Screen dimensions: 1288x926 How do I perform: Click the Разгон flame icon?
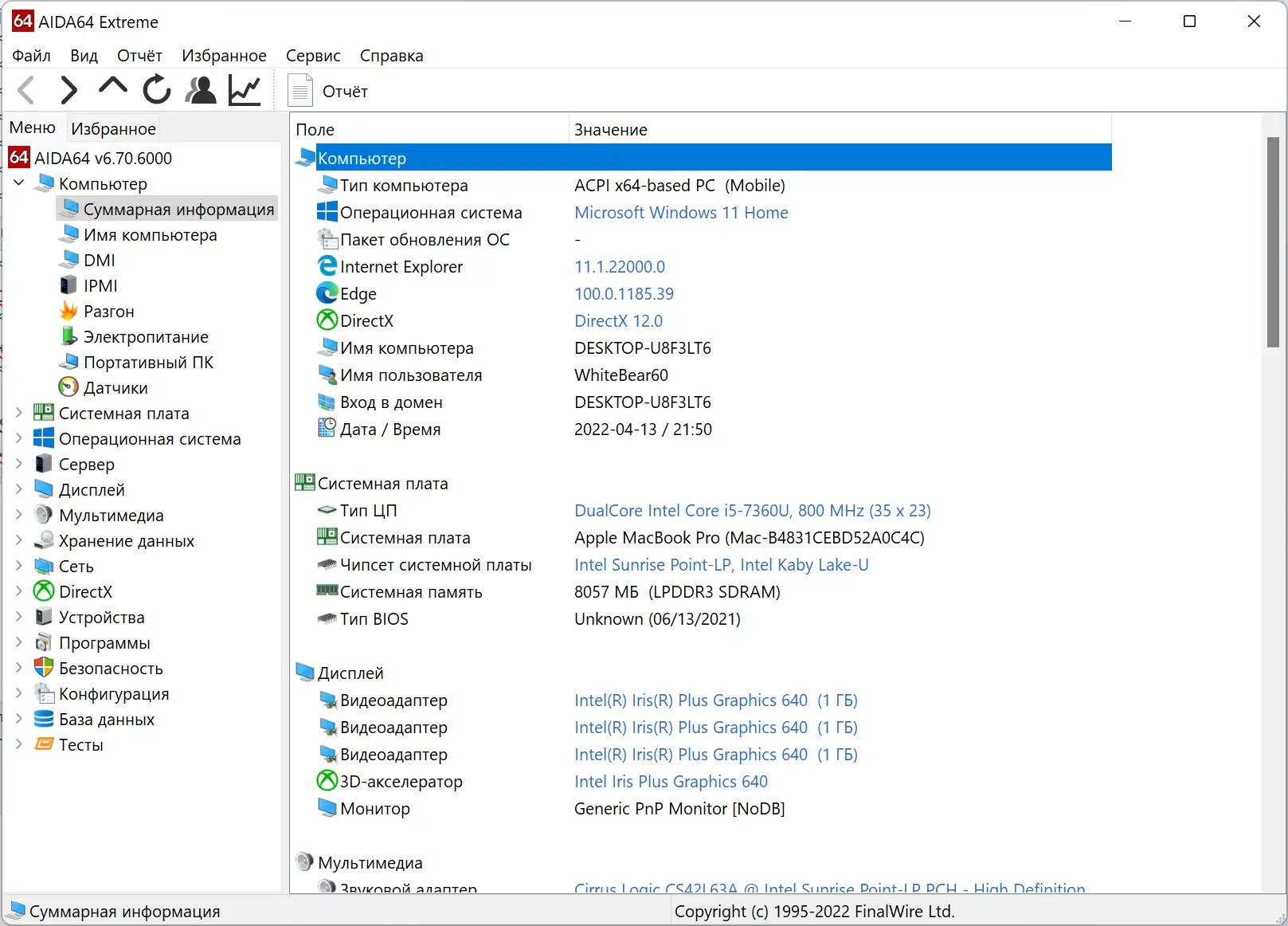(x=69, y=311)
